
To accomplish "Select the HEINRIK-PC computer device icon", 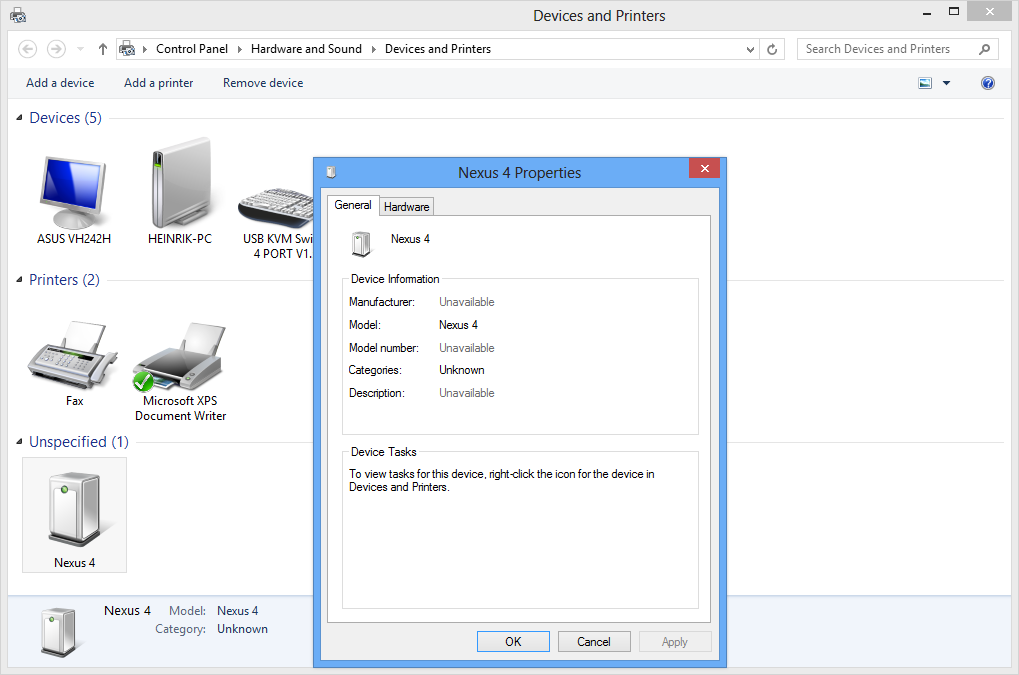I will (x=181, y=183).
